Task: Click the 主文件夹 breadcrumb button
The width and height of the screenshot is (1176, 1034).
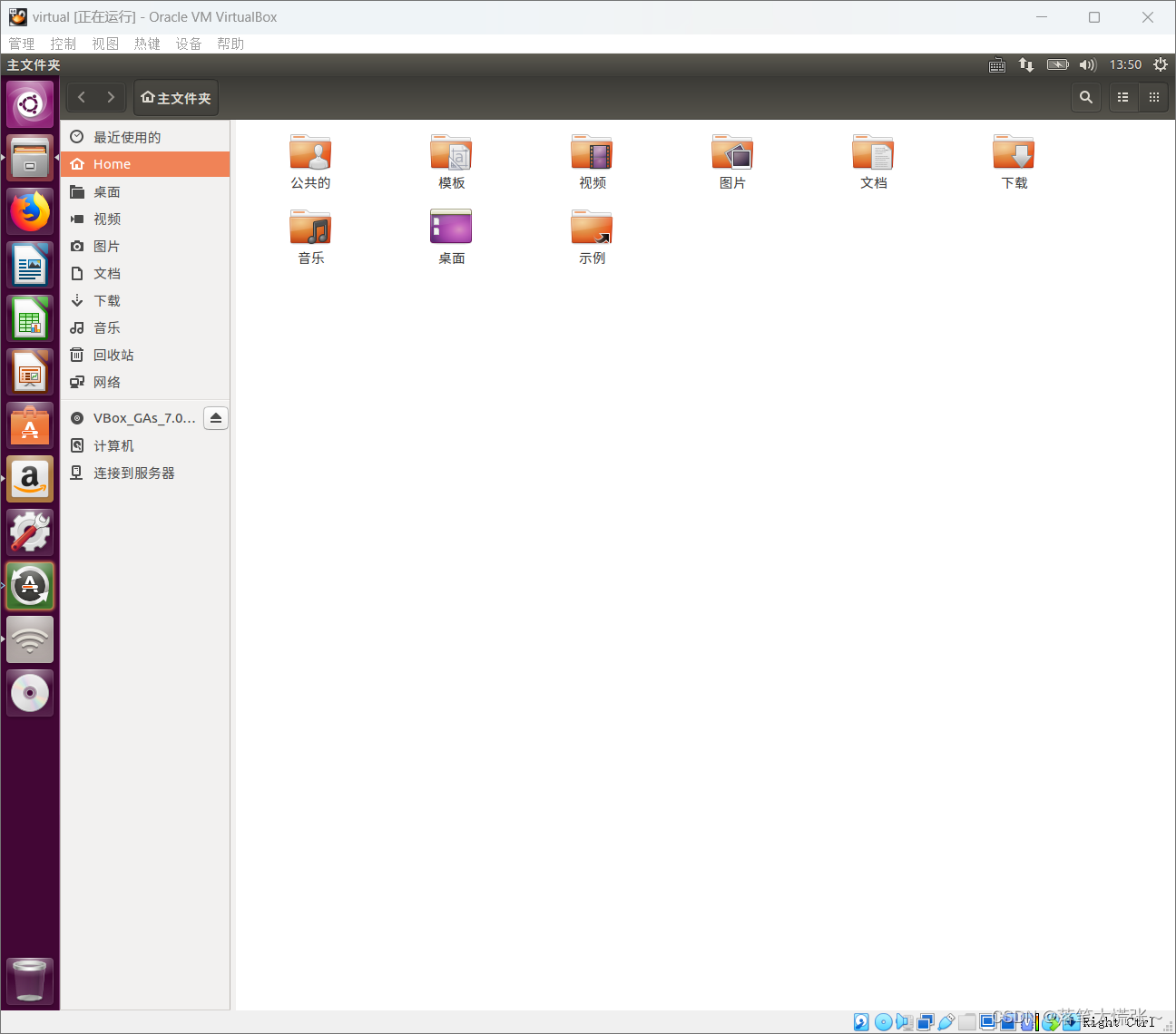Action: (175, 97)
